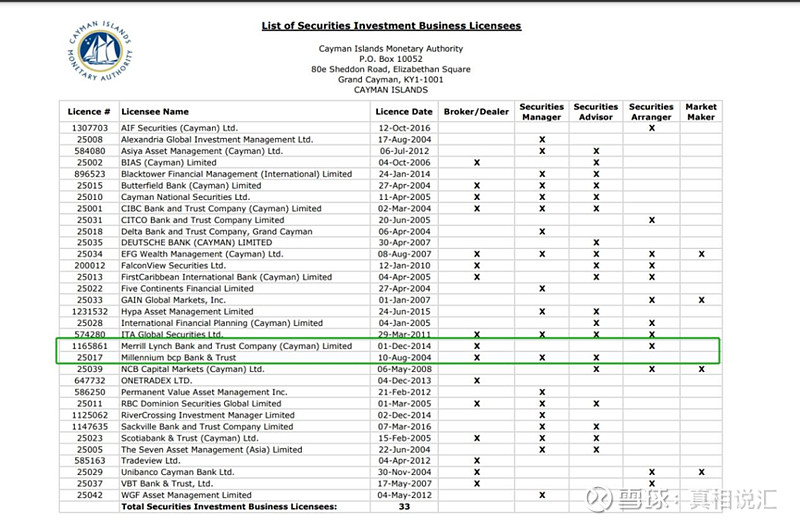The image size is (800, 524).
Task: Select VBT Bank & Trust, Ltd.
Action: (x=167, y=483)
